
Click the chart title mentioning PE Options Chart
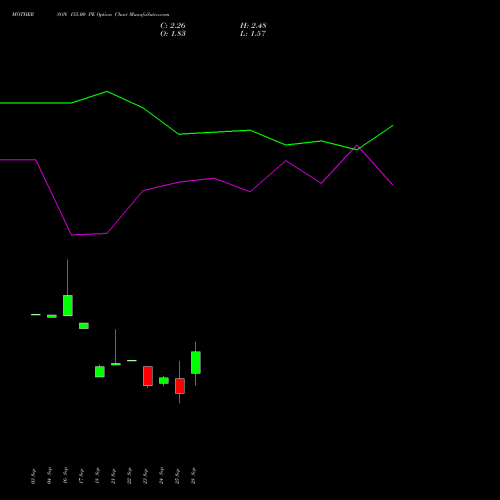(x=90, y=15)
